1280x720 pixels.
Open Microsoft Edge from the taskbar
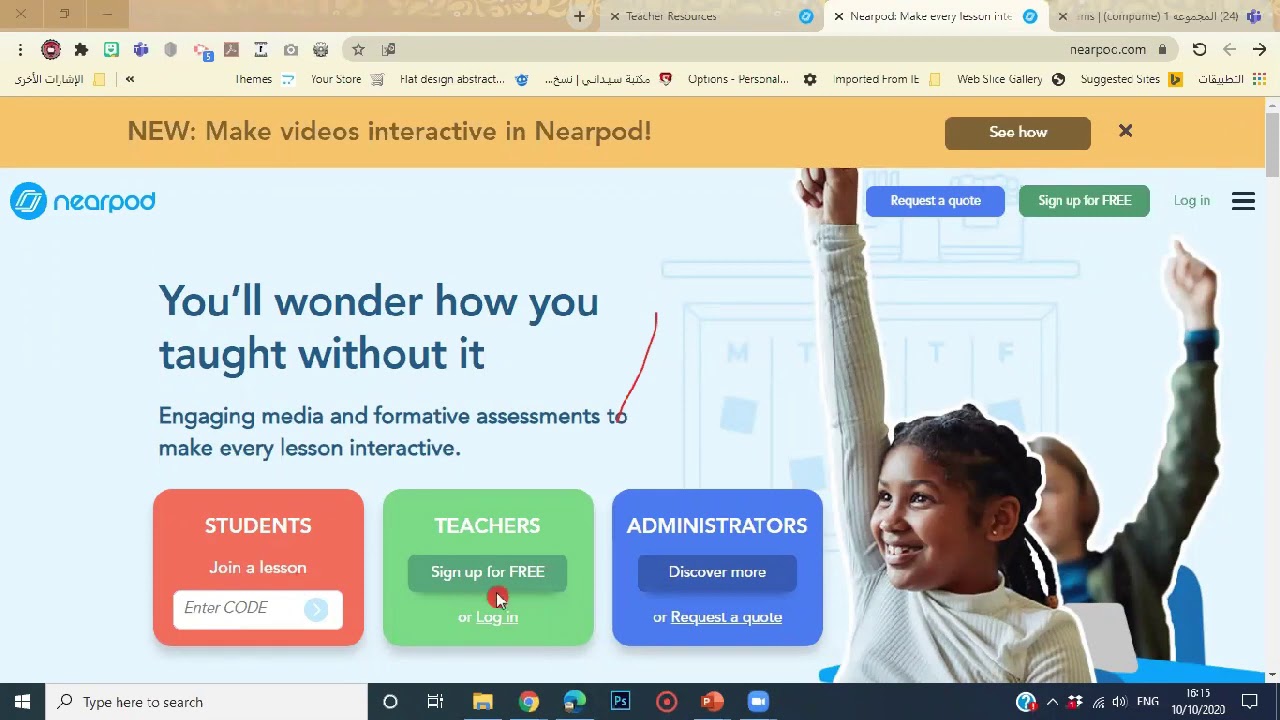pos(574,702)
